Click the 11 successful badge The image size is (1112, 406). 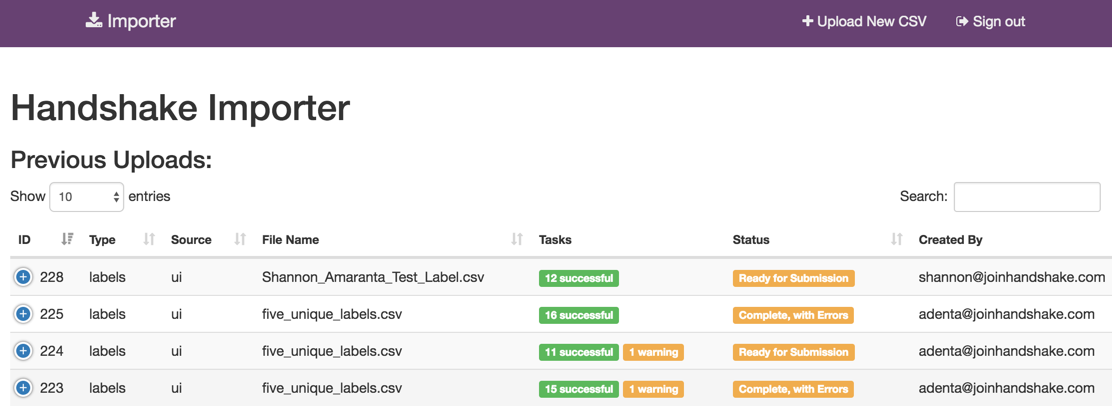pos(579,352)
